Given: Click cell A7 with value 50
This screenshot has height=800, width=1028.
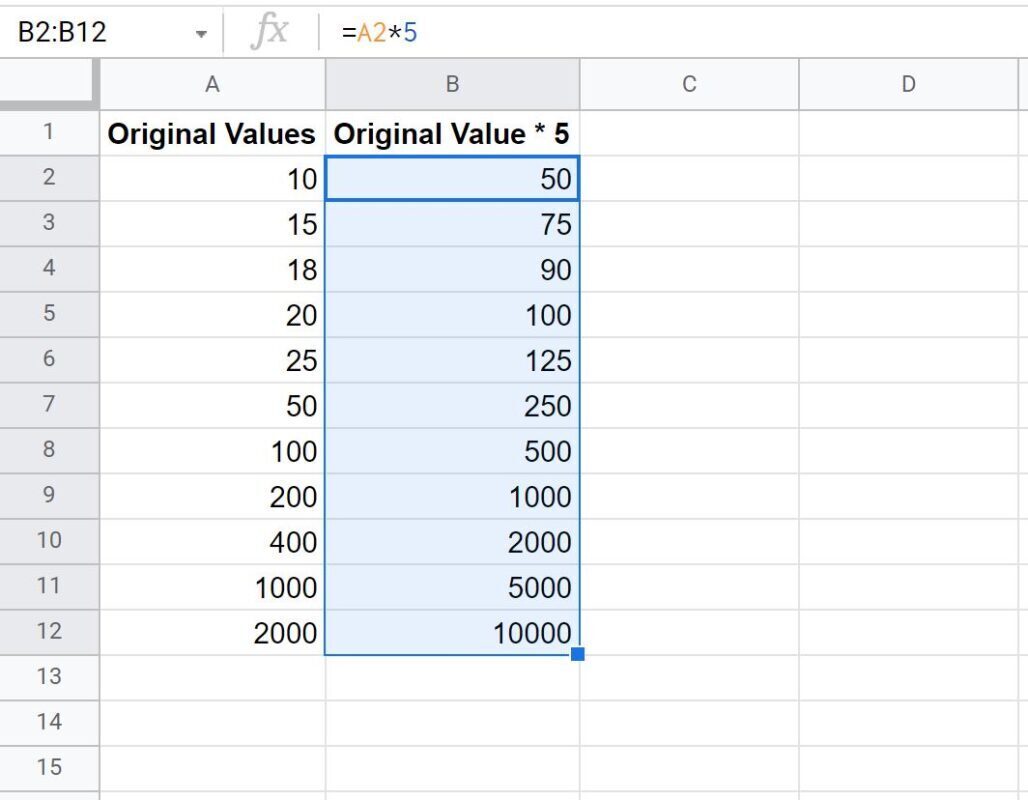Looking at the screenshot, I should point(212,405).
